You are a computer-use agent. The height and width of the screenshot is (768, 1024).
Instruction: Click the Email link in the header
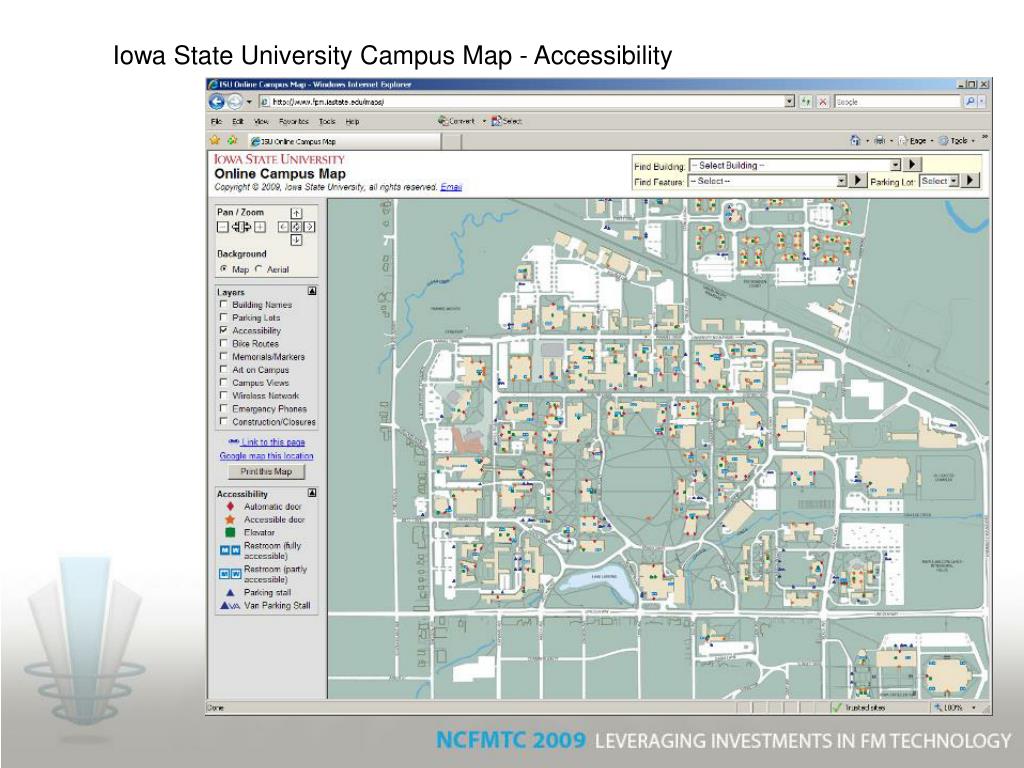point(451,187)
